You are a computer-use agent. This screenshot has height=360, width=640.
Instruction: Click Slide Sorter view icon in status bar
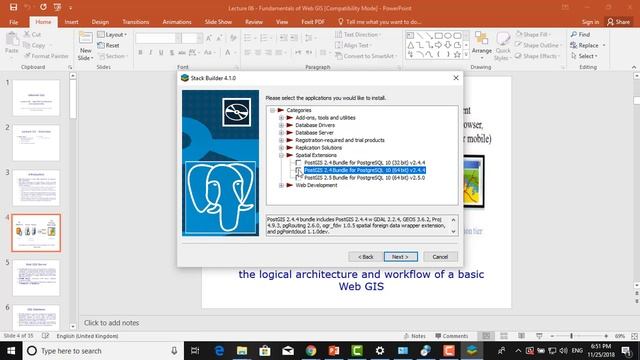pyautogui.click(x=504, y=336)
